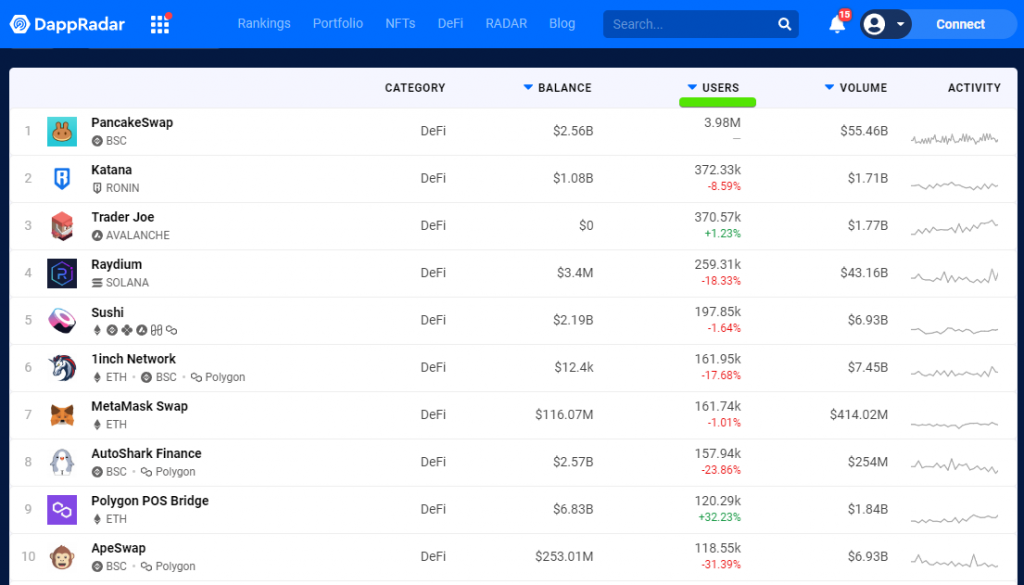Screen dimensions: 1024x585
Task: Click the Polygon icon under ApeSwap
Action: (146, 567)
